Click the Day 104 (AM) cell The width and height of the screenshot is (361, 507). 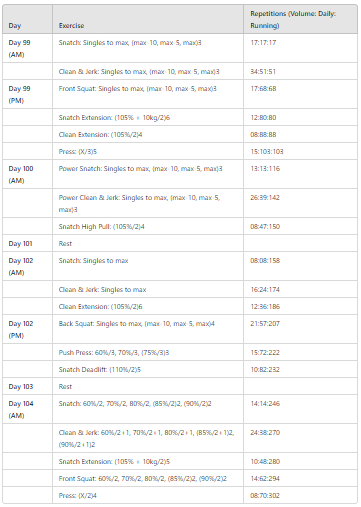(27, 409)
